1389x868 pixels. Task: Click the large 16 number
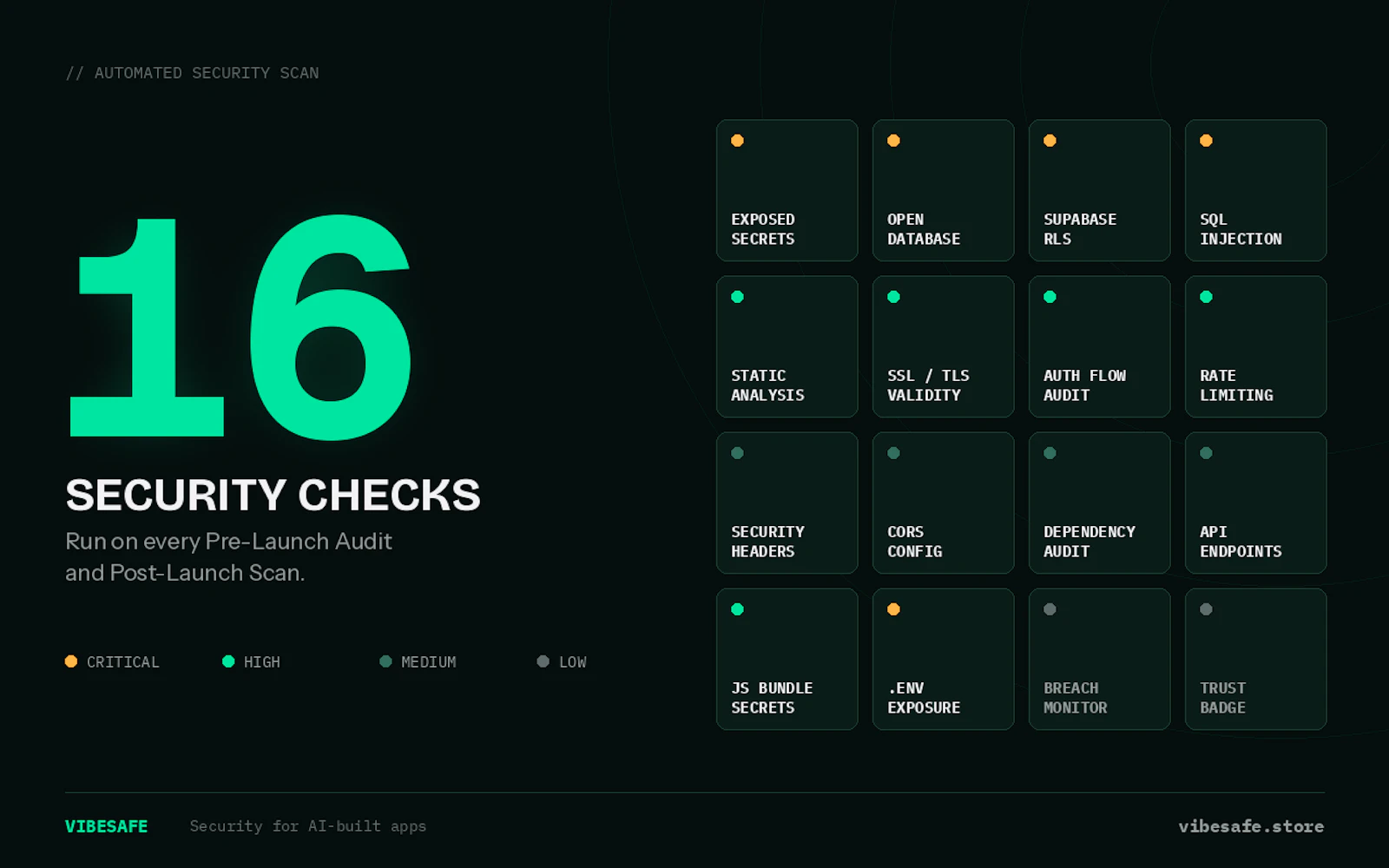pyautogui.click(x=241, y=327)
